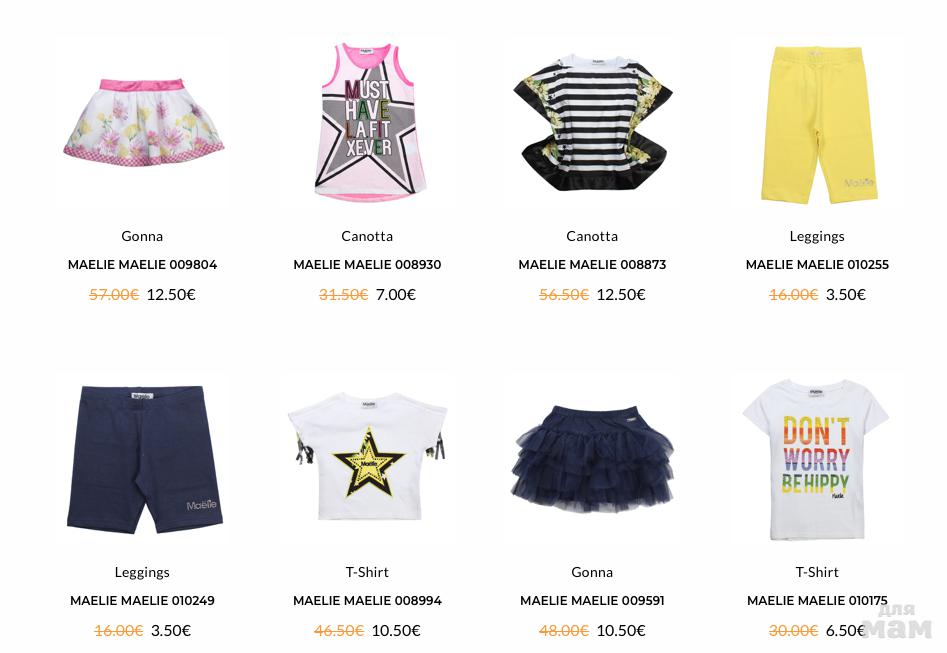Open the navy tulle skirt image
Image resolution: width=947 pixels, height=653 pixels.
click(592, 458)
